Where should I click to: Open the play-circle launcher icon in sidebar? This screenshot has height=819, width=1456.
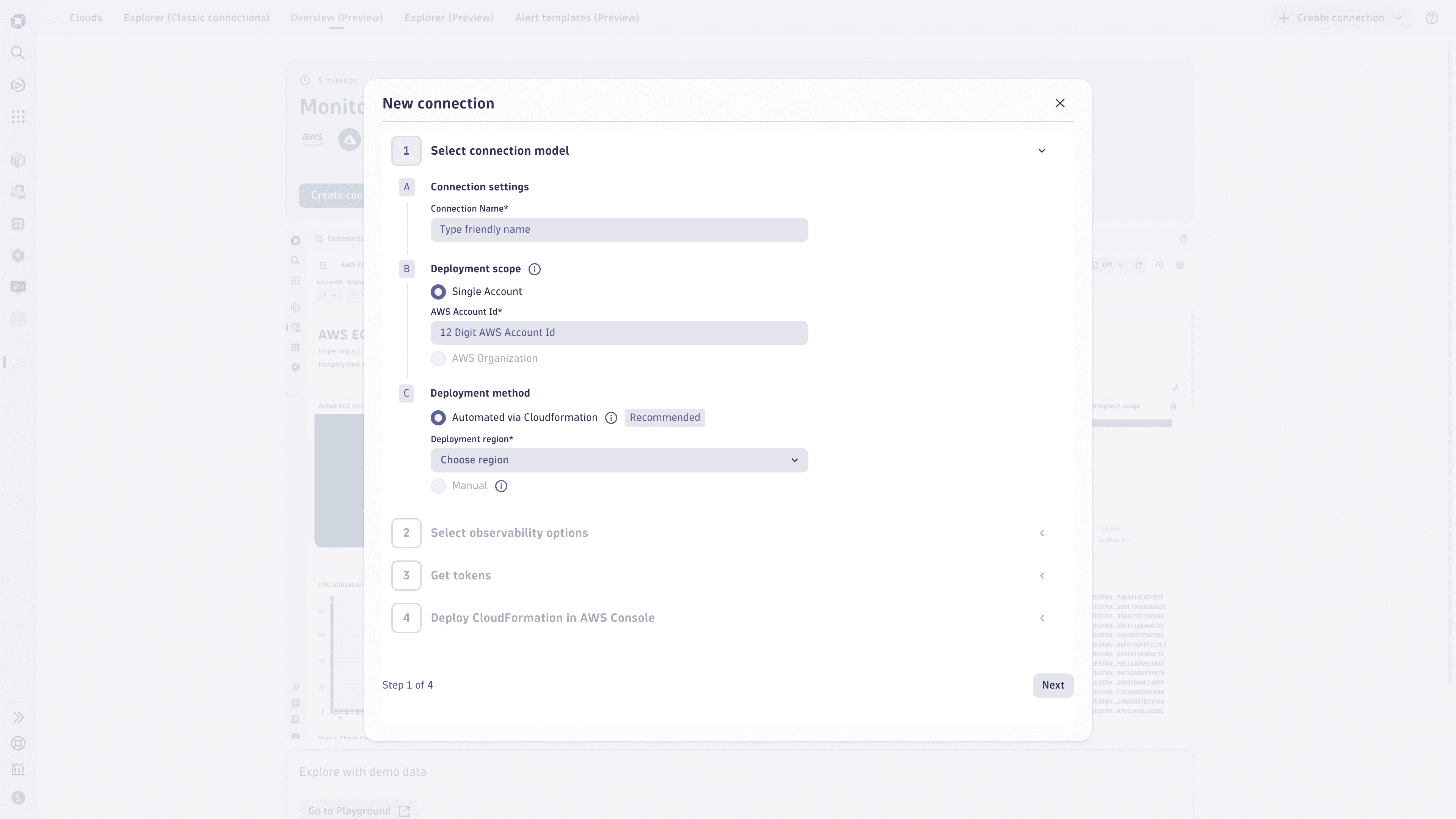pos(18,85)
